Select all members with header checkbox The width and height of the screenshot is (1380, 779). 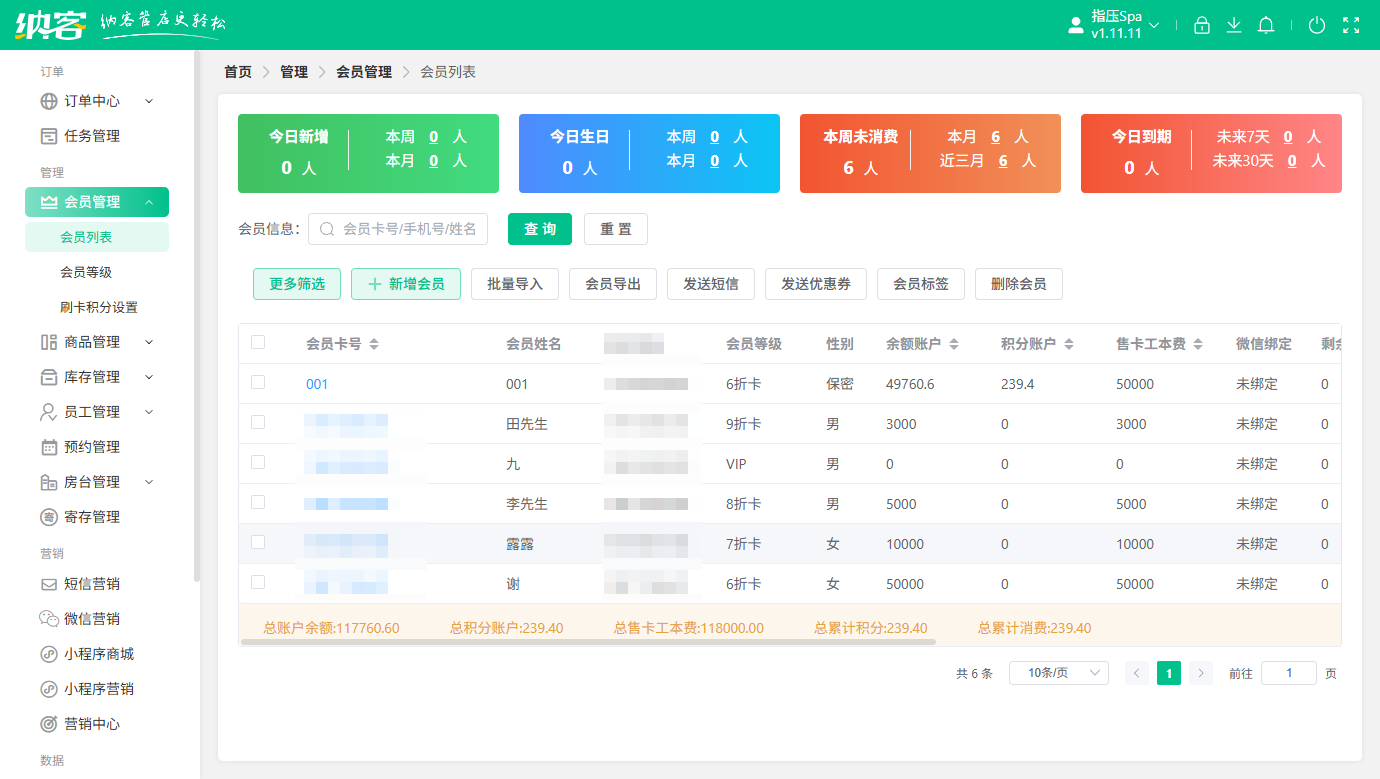(x=258, y=342)
